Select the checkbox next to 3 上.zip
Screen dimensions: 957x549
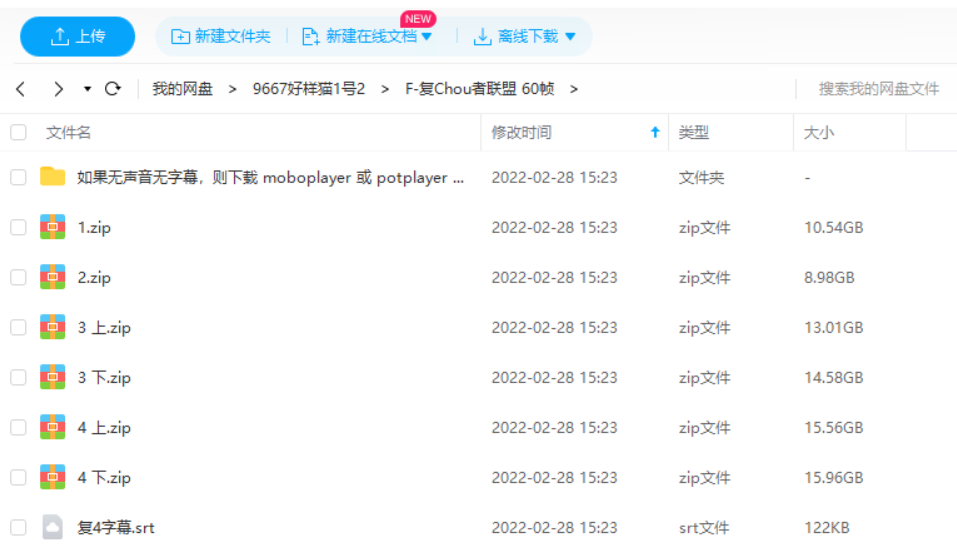[x=18, y=327]
